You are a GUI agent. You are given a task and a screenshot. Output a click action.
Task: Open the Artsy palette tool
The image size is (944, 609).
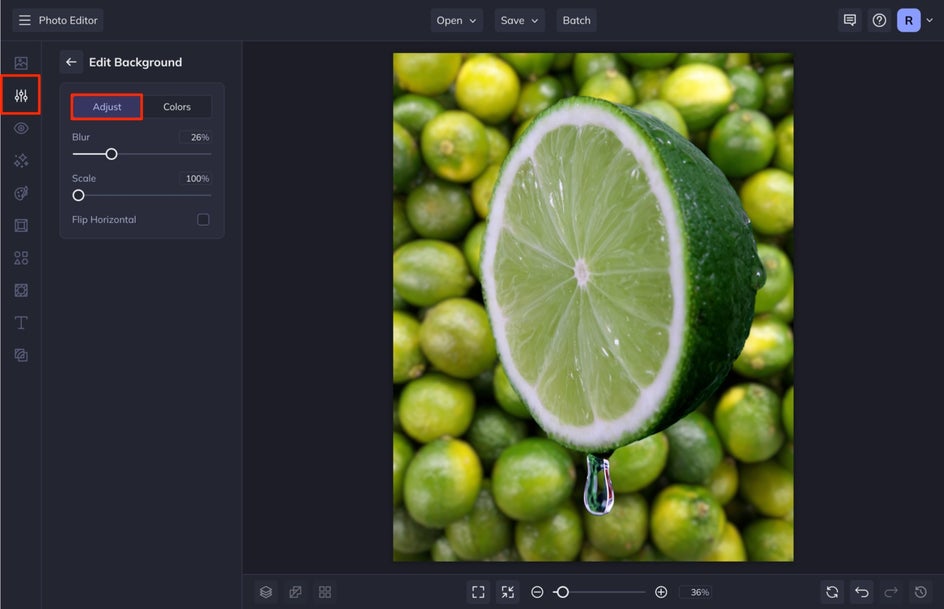tap(21, 193)
